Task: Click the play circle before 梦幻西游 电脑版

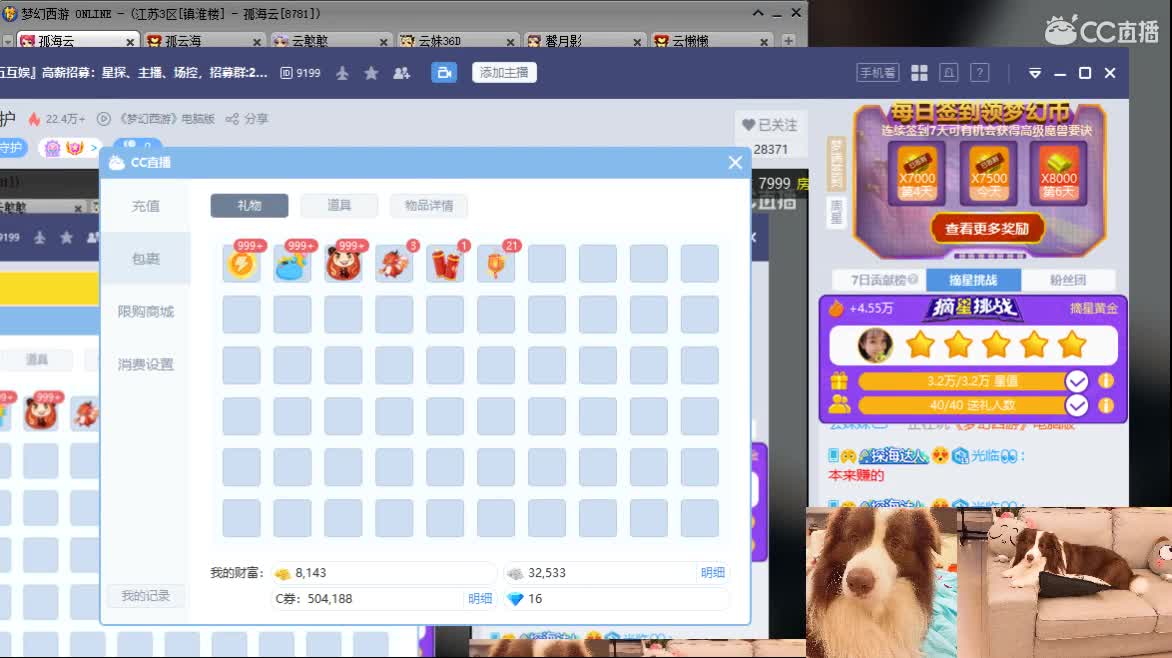Action: (104, 119)
